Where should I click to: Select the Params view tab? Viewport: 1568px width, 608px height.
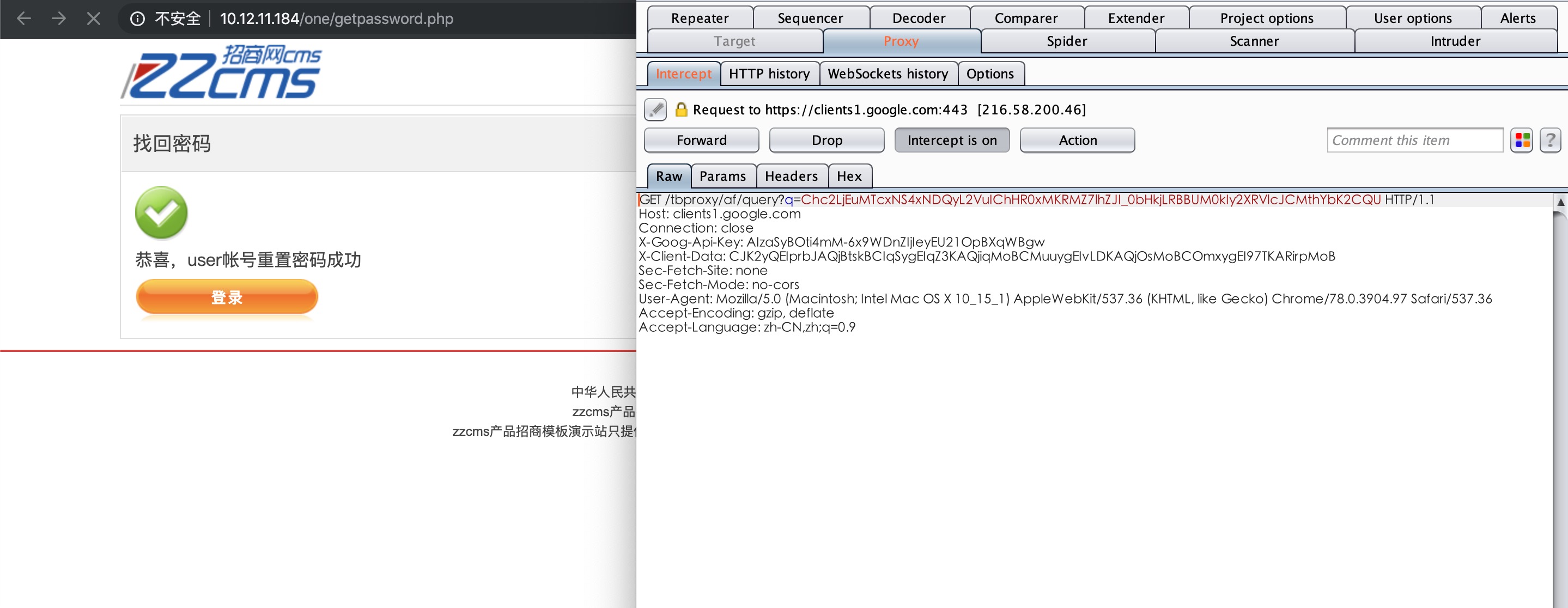click(x=722, y=176)
